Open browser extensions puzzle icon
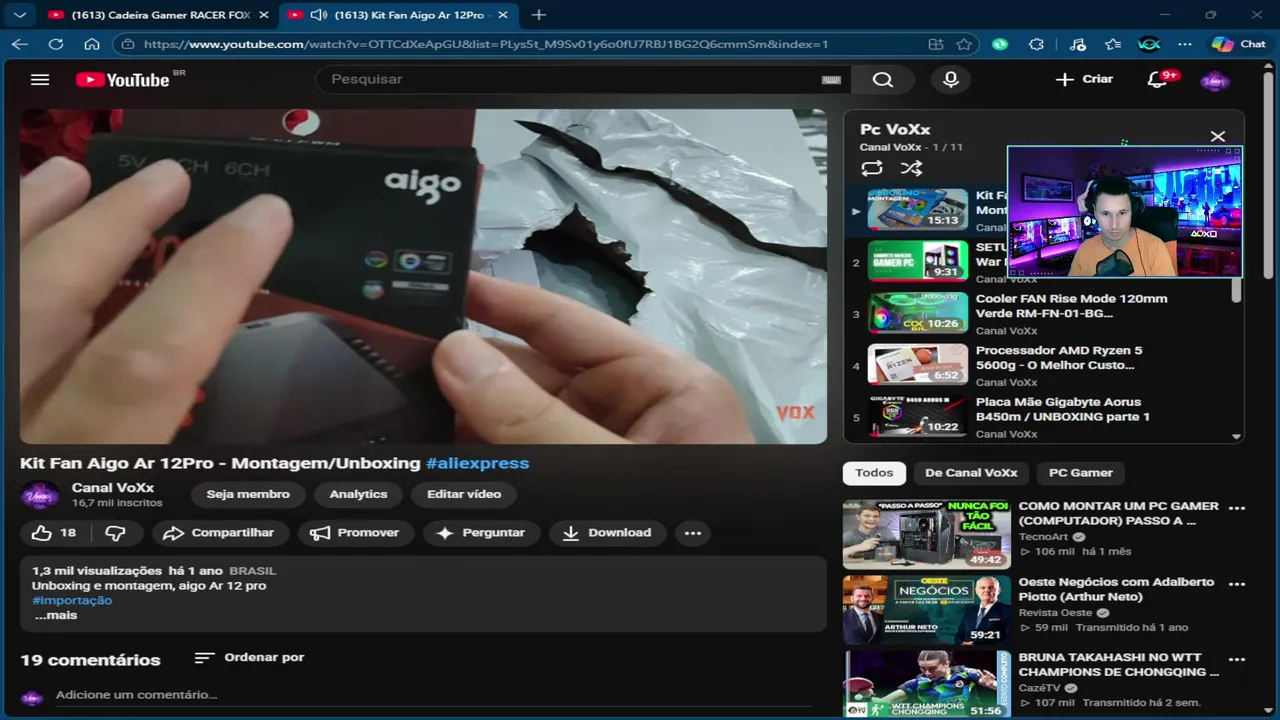Viewport: 1280px width, 720px height. click(x=1036, y=44)
